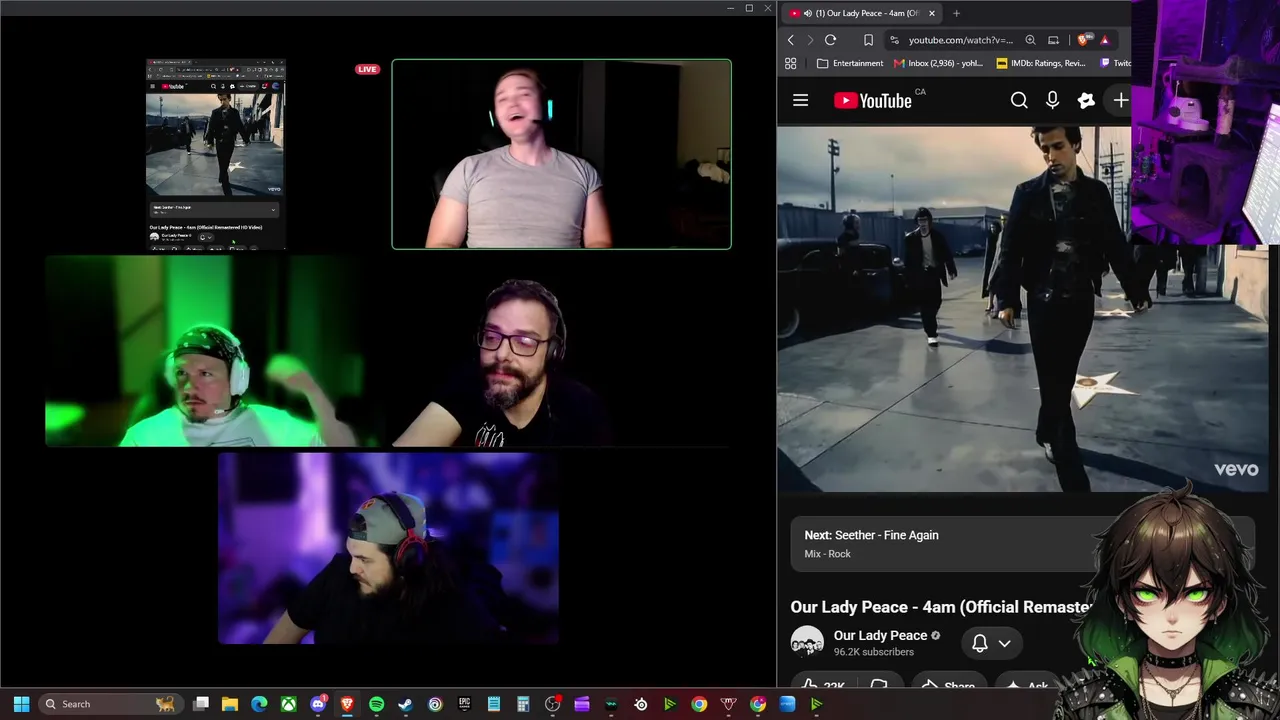Click the zoom magnifier in the address bar
Image resolution: width=1280 pixels, height=720 pixels.
(x=1030, y=40)
